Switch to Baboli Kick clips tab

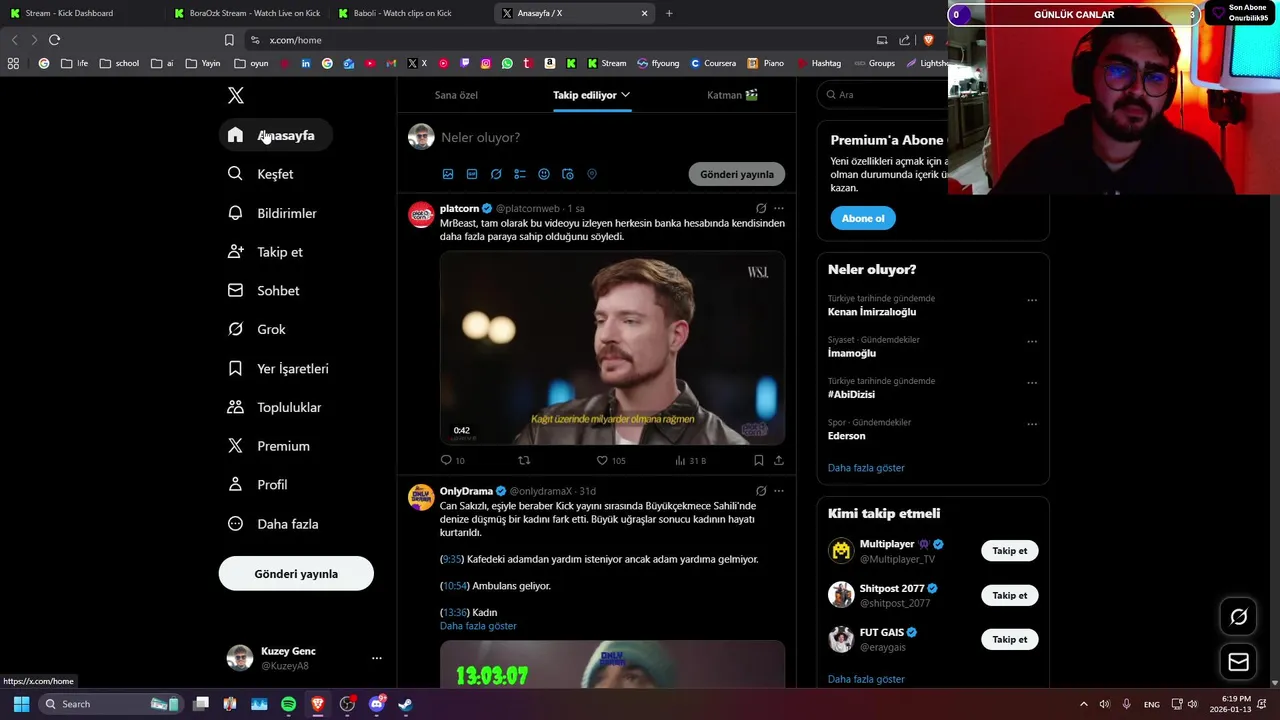click(x=403, y=13)
